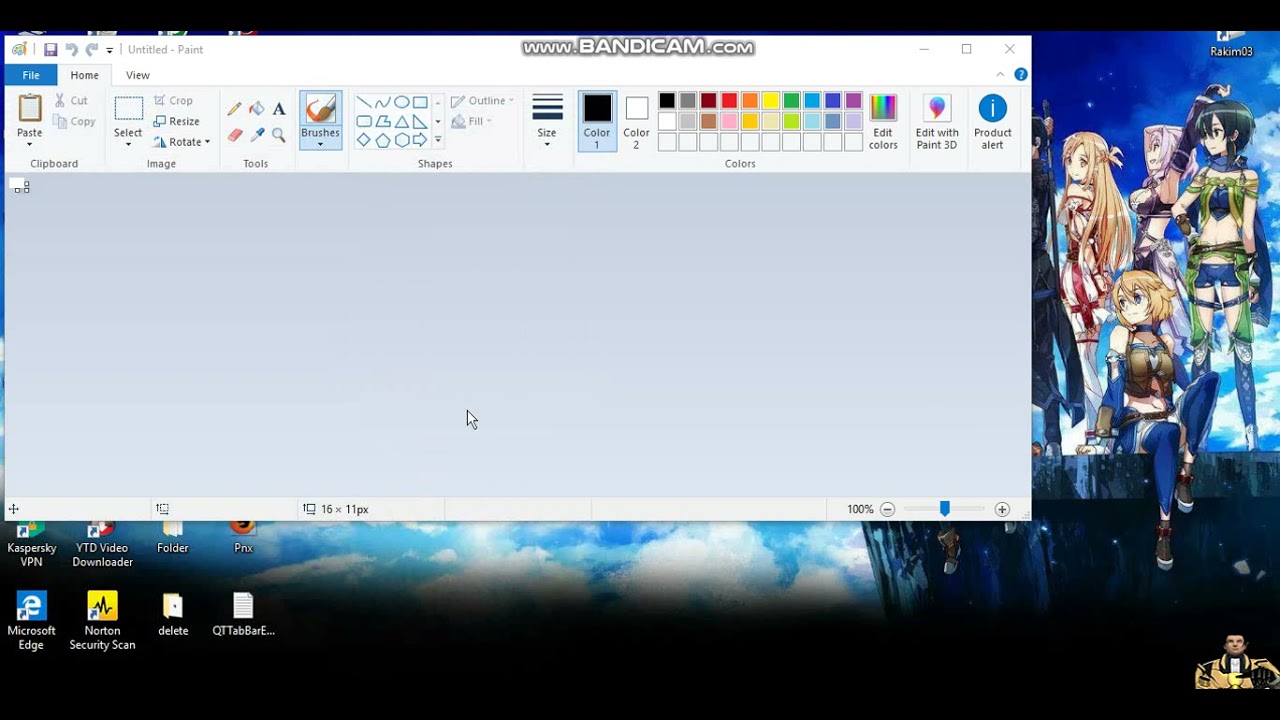Viewport: 1280px width, 720px height.
Task: Select the Pencil tool
Action: [x=234, y=109]
